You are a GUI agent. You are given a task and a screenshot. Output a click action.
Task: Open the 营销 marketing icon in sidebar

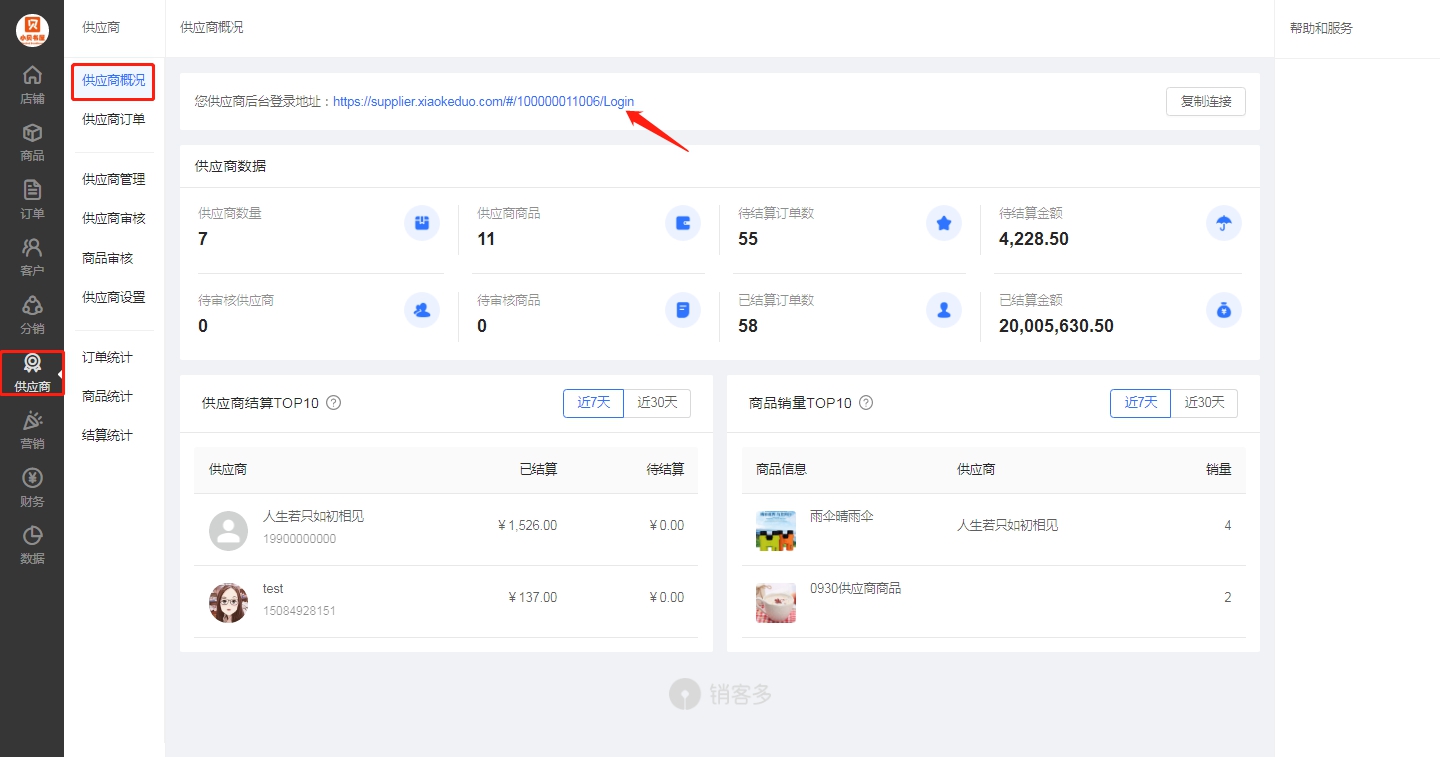coord(32,420)
